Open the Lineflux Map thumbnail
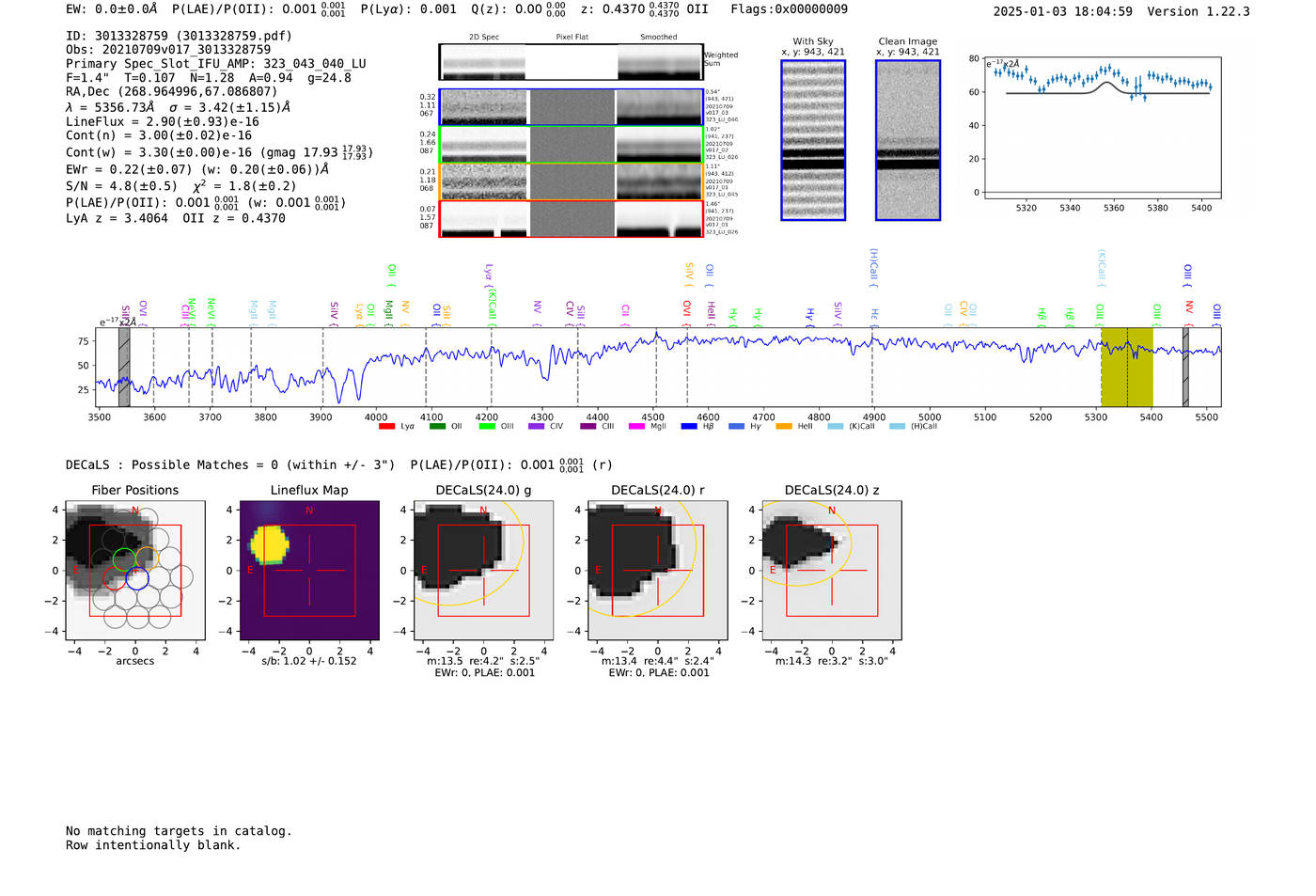Viewport: 1316px width, 896px height. (x=309, y=570)
